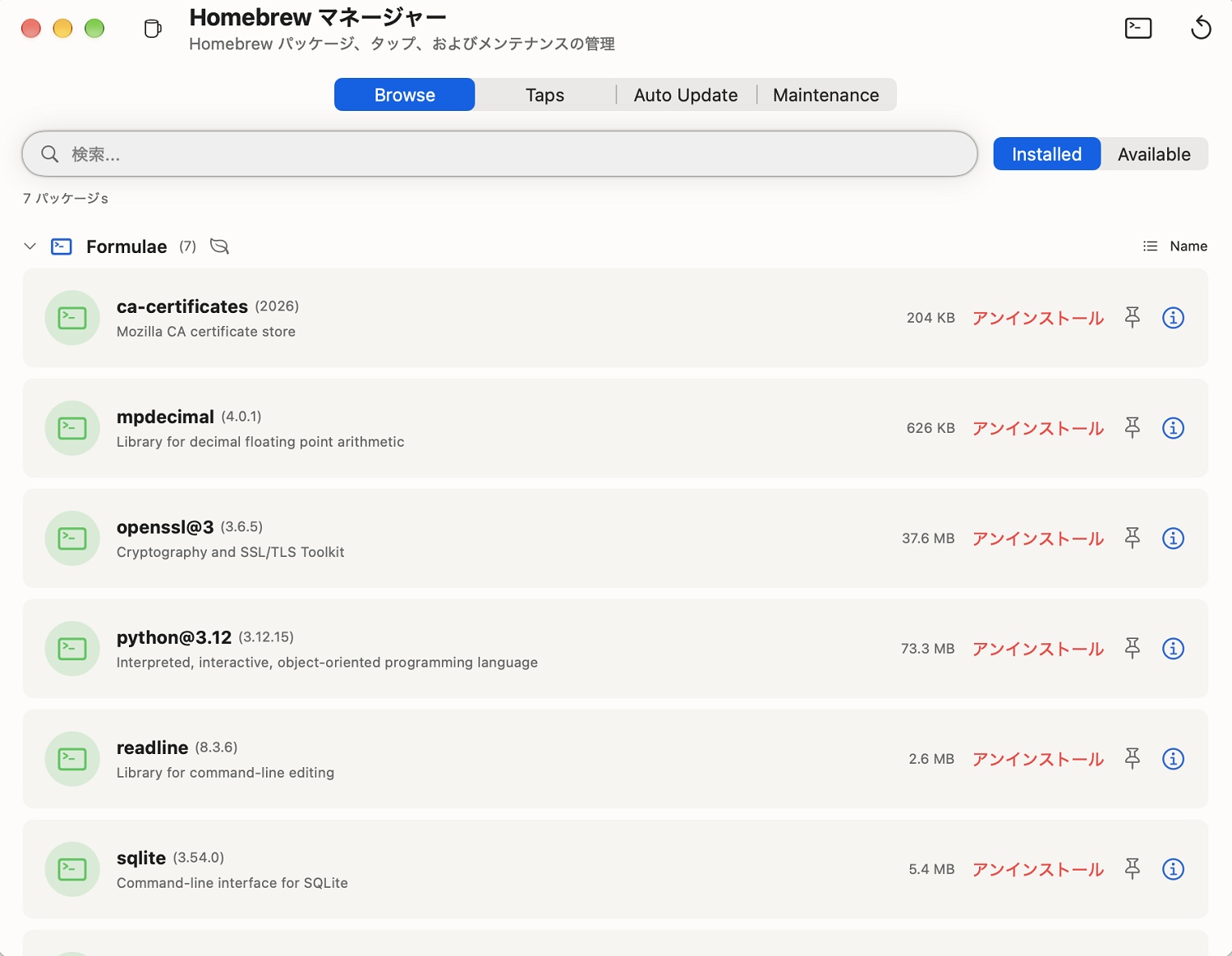Pin the ca-certificates package
The width and height of the screenshot is (1232, 956).
[x=1133, y=317]
